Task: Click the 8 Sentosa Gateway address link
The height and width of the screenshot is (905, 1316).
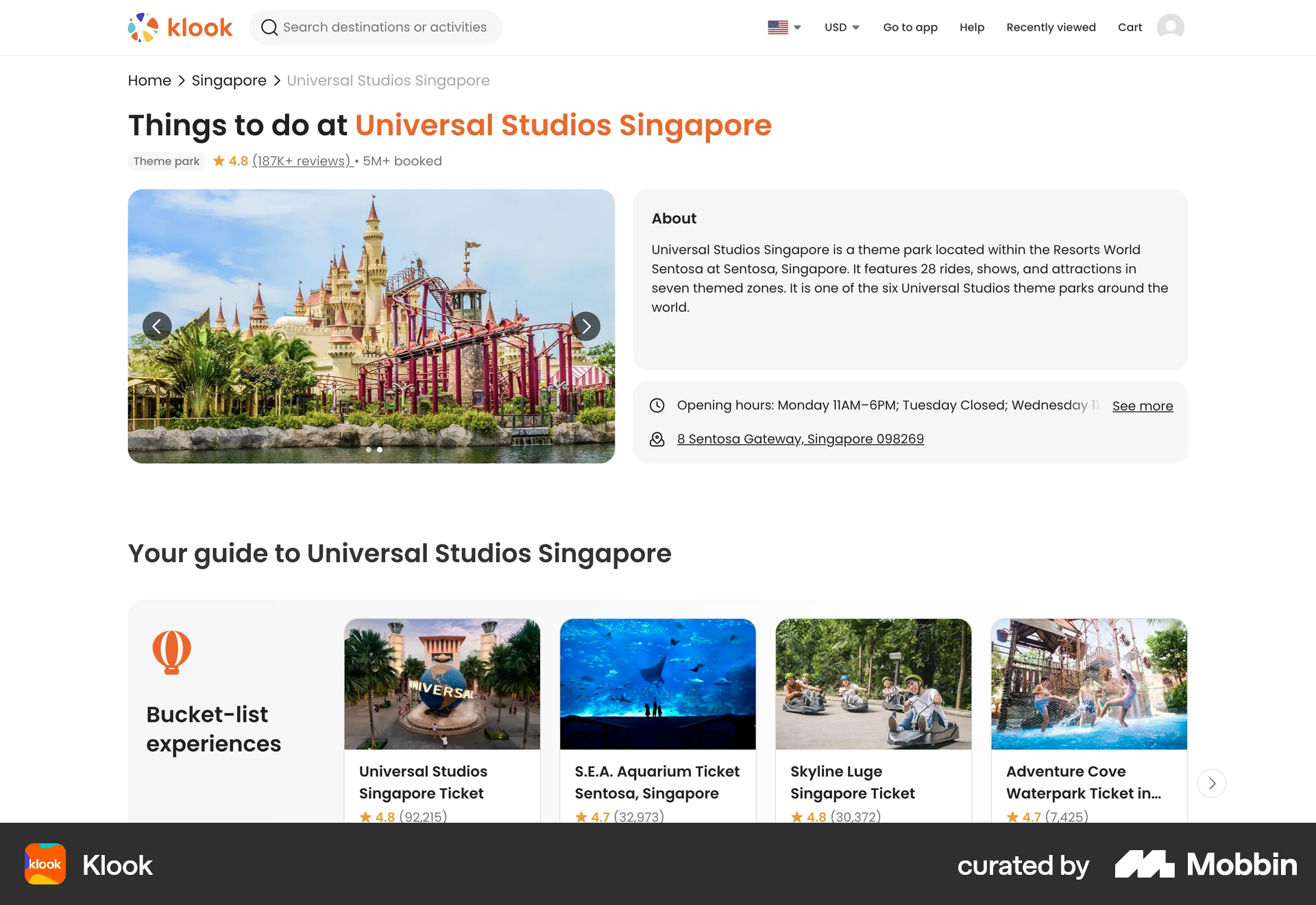Action: click(800, 439)
